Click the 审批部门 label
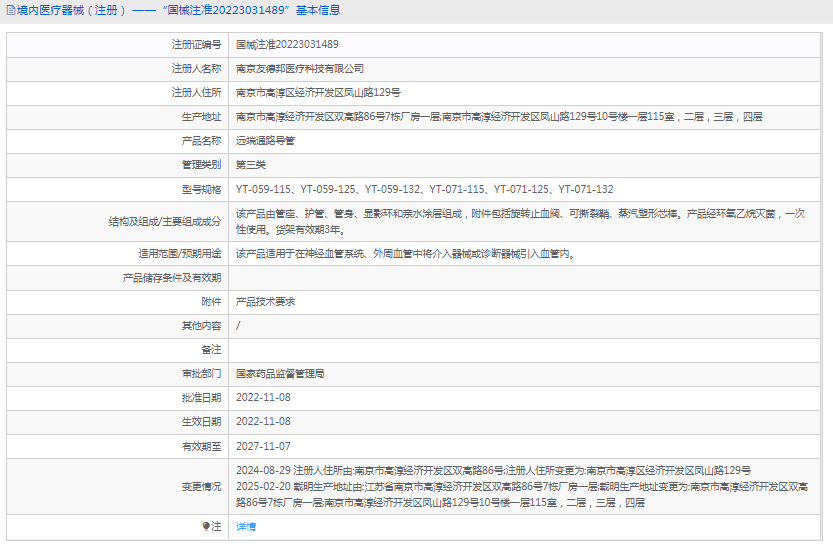The image size is (833, 546). tap(201, 374)
